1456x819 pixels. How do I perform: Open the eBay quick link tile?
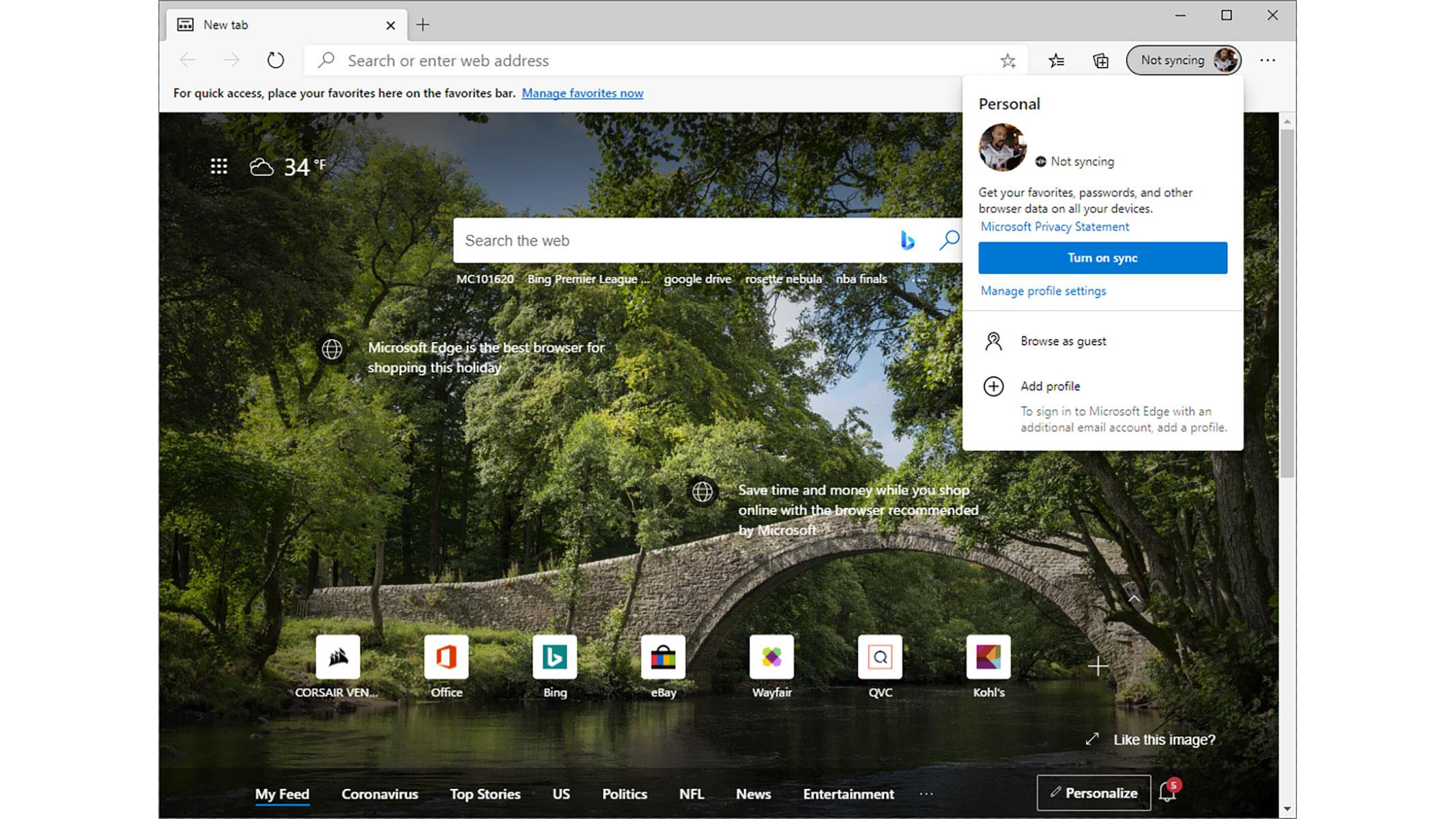pyautogui.click(x=663, y=657)
